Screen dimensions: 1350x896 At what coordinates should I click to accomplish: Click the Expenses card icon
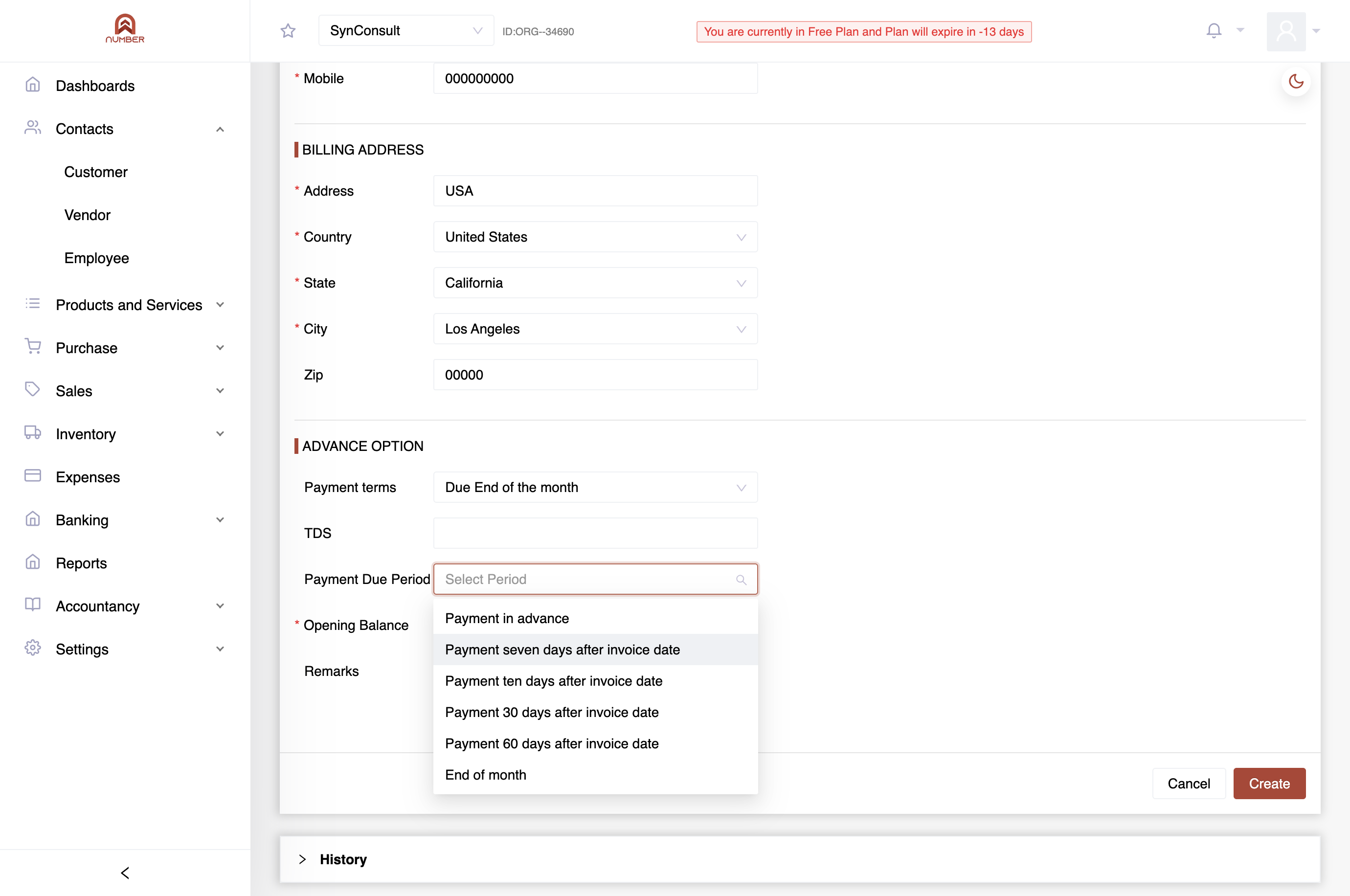[x=33, y=476]
